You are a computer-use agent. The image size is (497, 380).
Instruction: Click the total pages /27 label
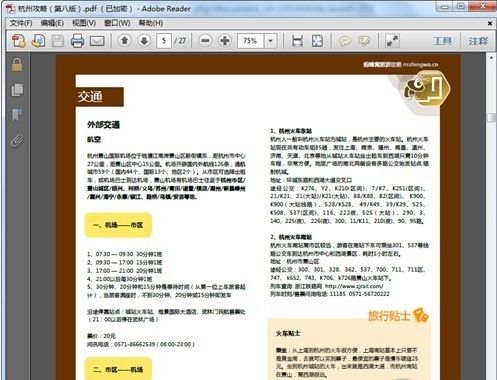tap(180, 41)
